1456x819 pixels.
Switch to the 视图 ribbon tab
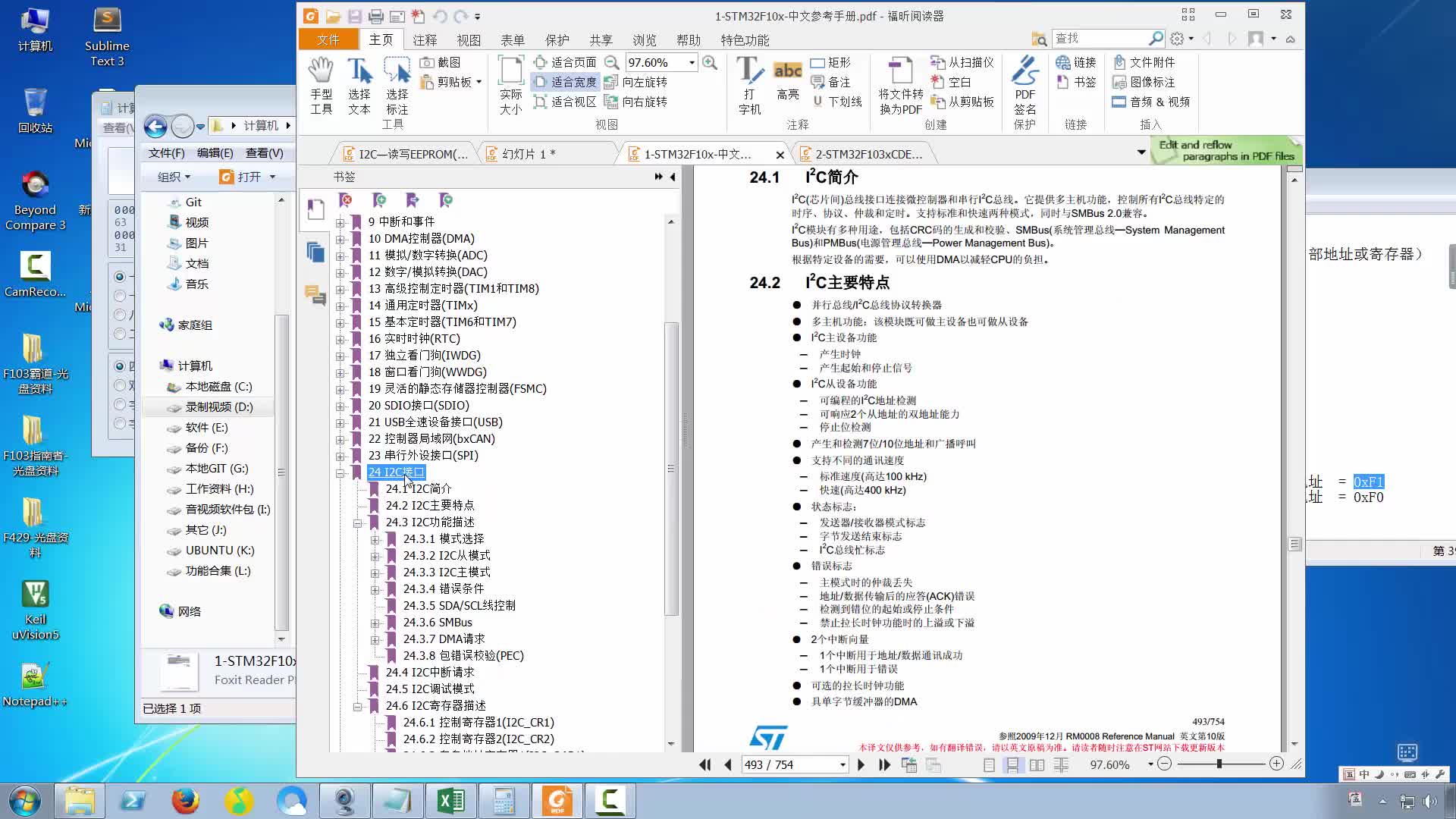[469, 39]
